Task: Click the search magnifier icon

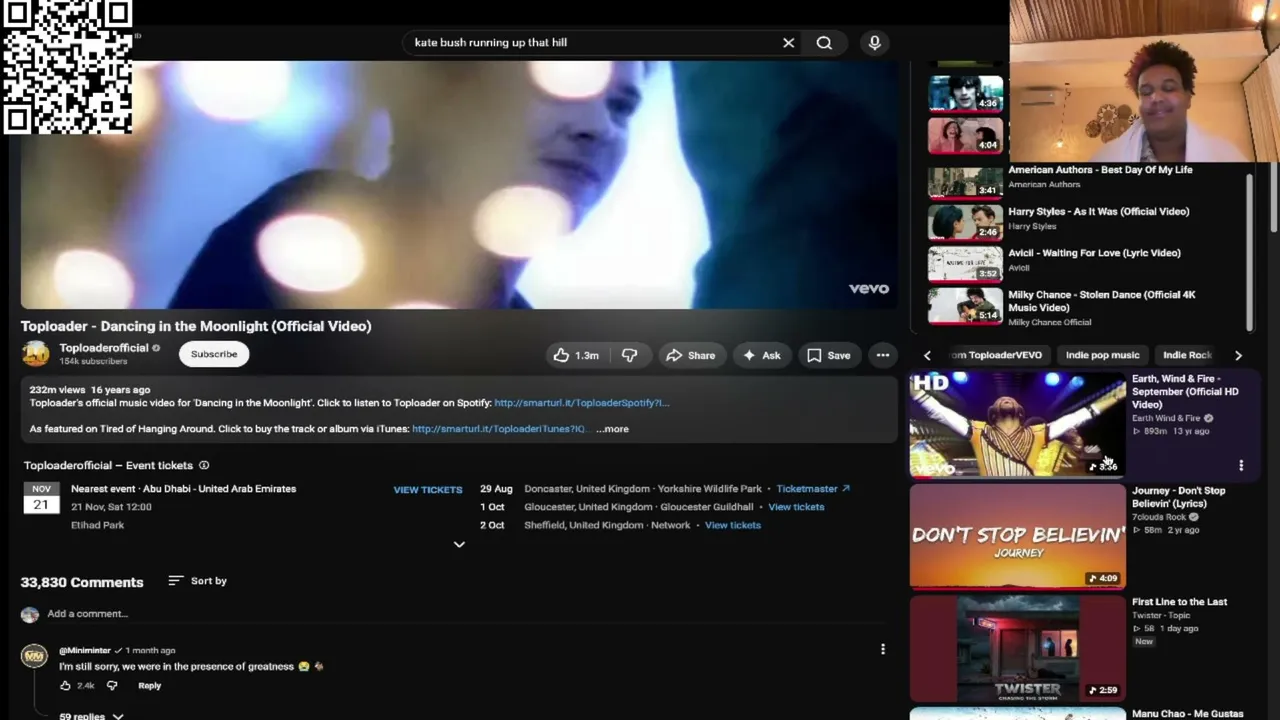Action: point(824,43)
